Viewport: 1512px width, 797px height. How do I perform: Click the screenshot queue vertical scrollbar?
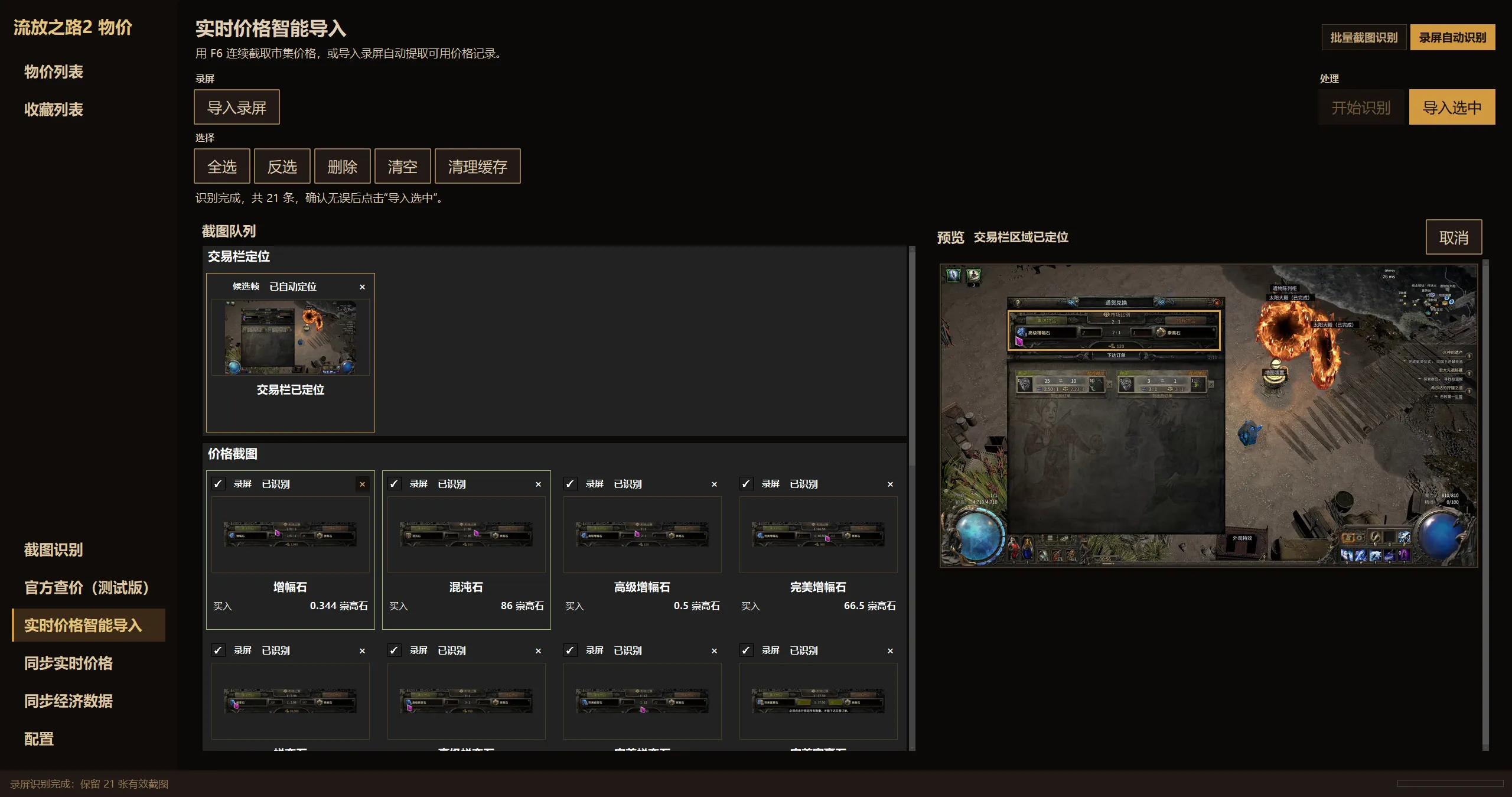(912, 498)
